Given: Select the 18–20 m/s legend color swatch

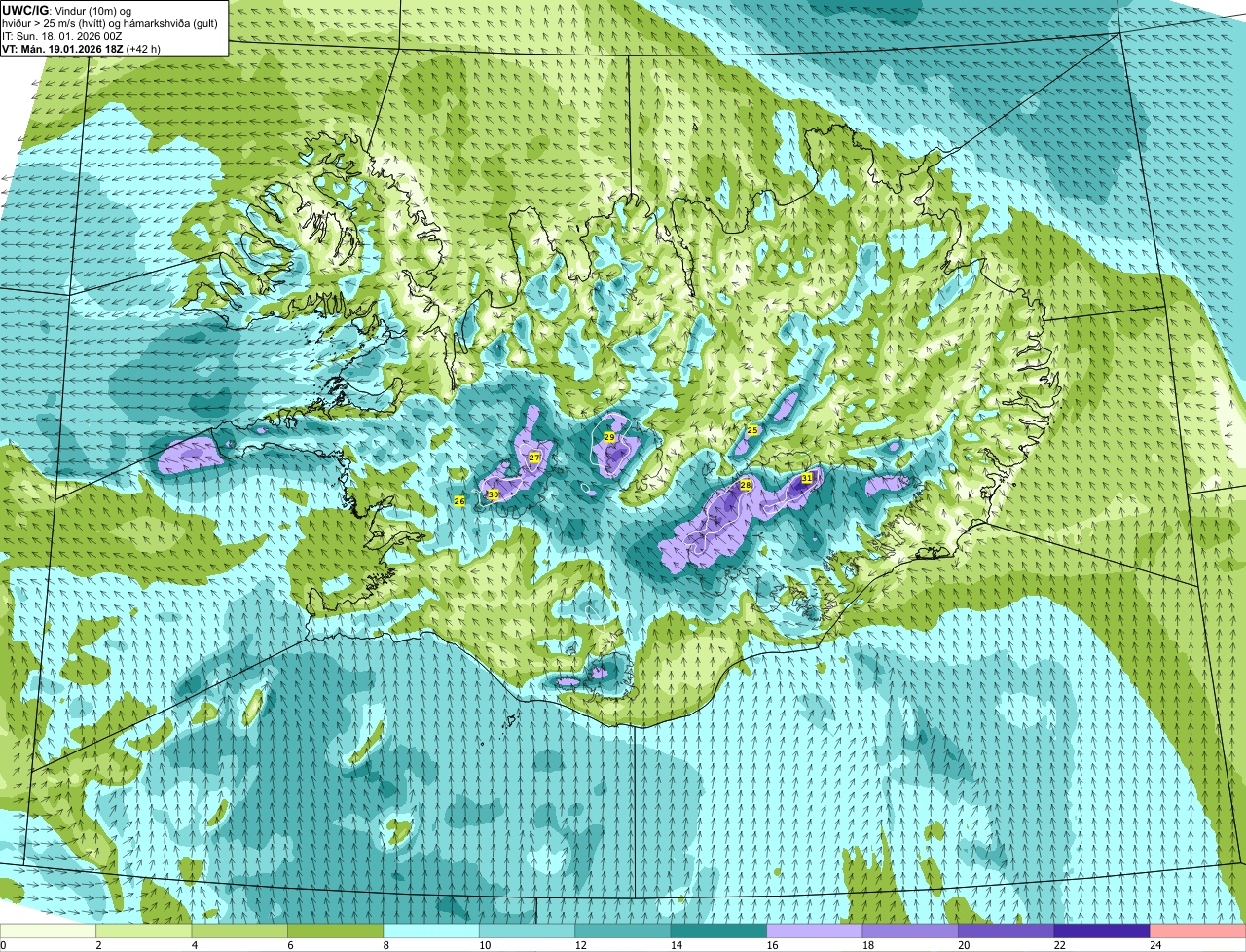Looking at the screenshot, I should pos(910,931).
